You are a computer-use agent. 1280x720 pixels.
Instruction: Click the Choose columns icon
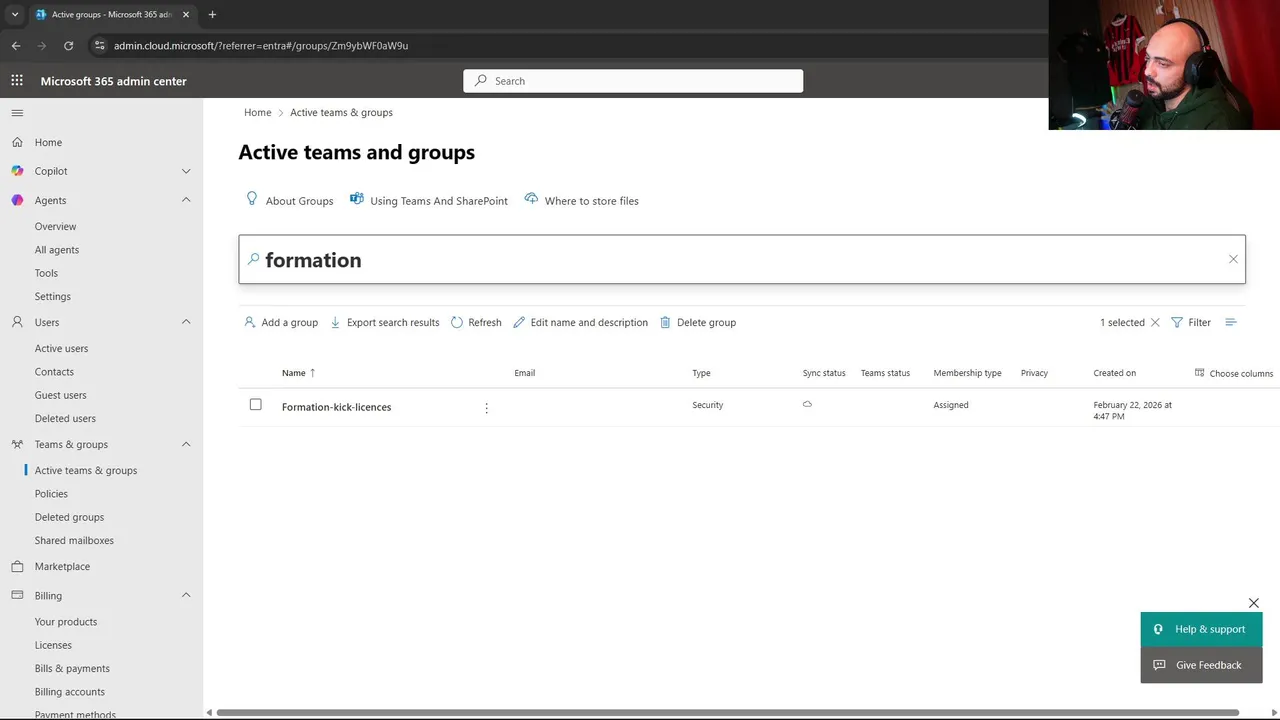pos(1200,373)
